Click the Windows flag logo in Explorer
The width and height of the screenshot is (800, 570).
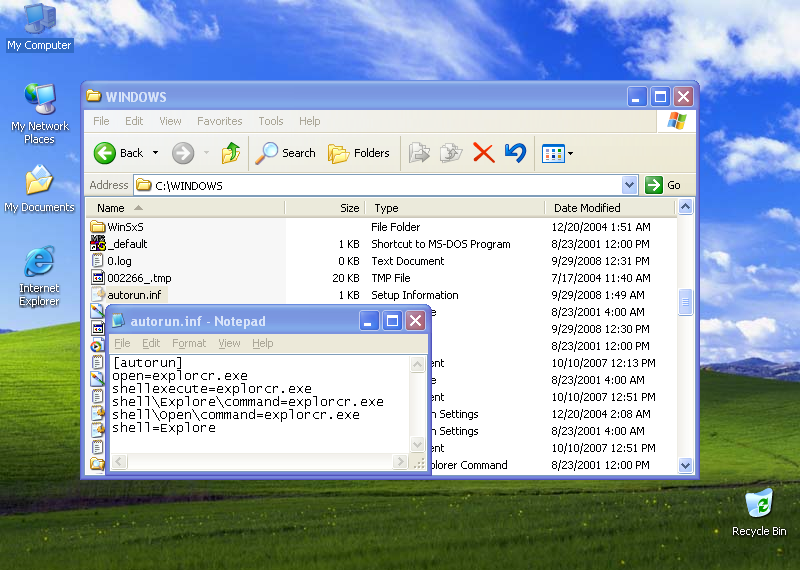coord(677,121)
